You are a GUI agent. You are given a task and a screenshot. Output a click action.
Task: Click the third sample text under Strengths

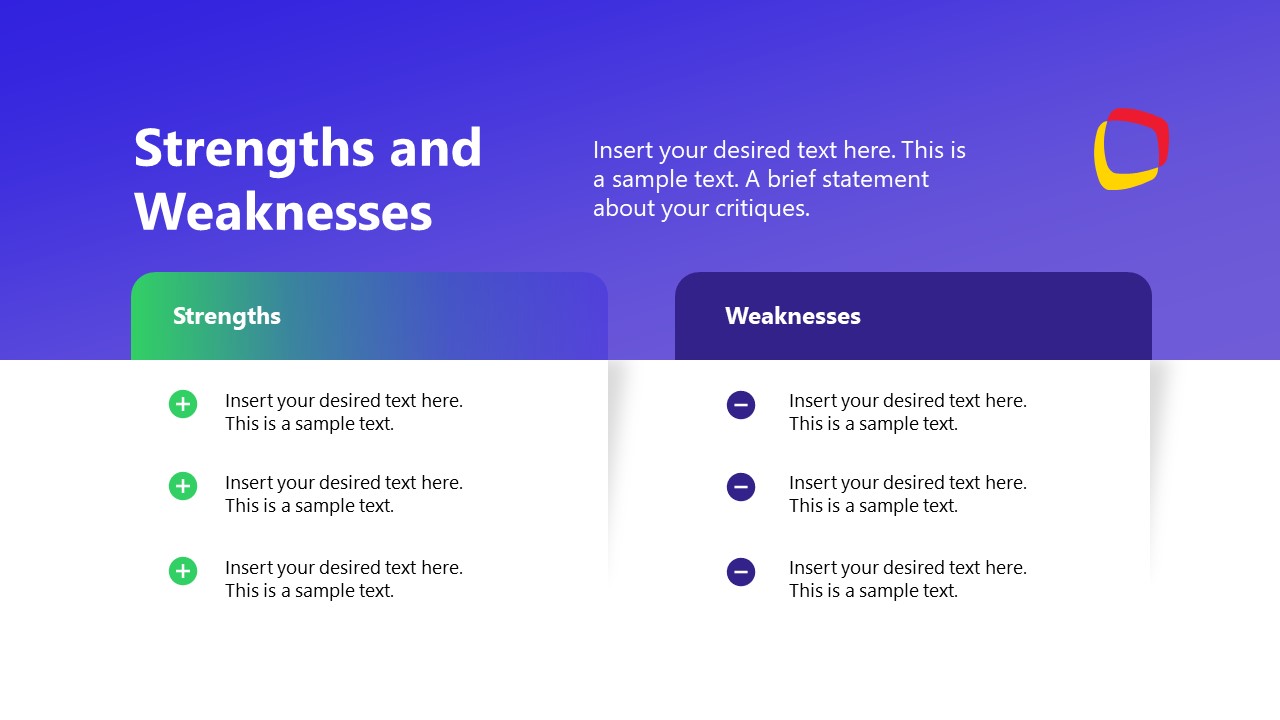point(344,579)
